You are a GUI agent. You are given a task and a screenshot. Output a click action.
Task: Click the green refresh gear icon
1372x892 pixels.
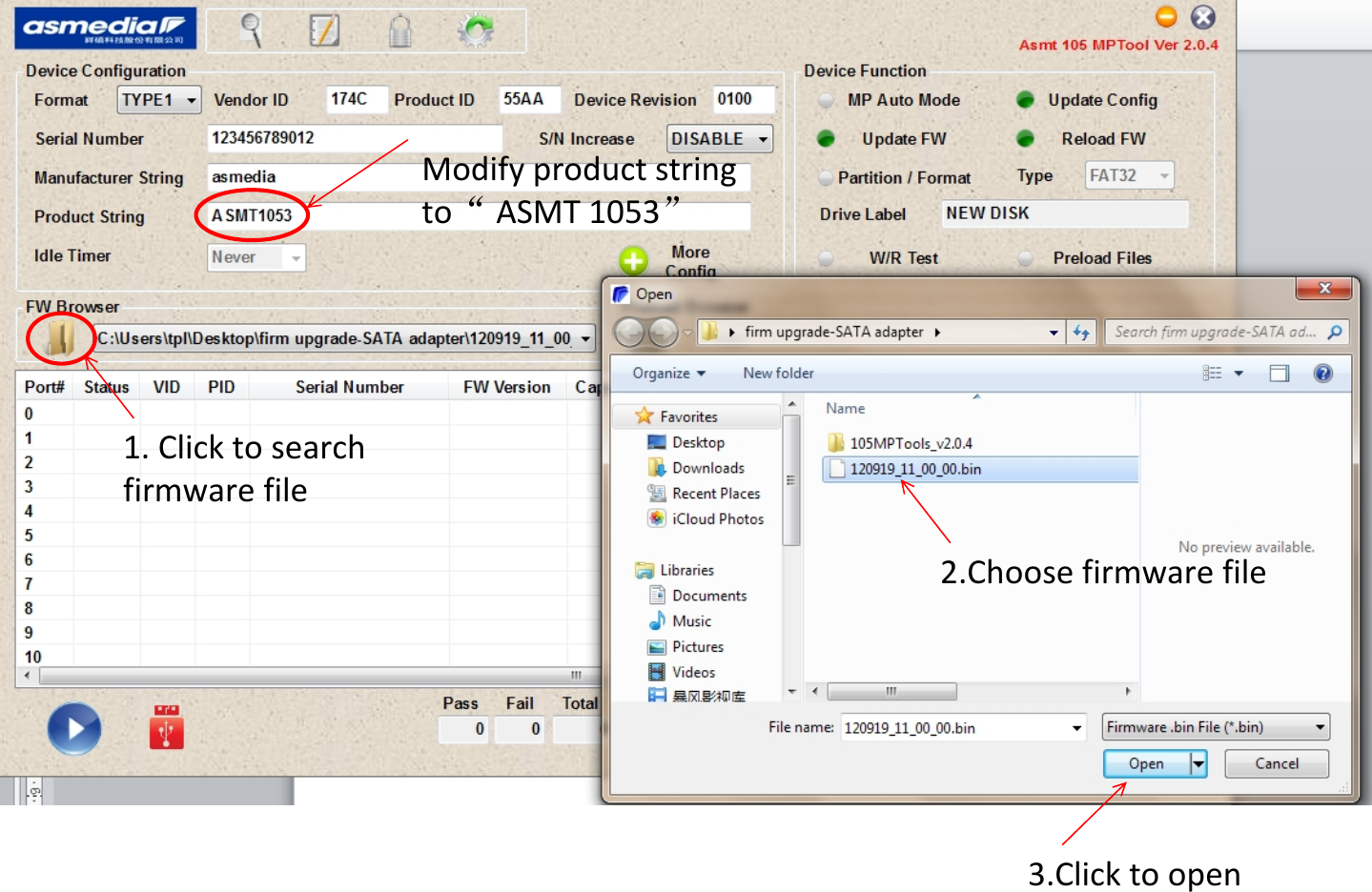coord(476,30)
